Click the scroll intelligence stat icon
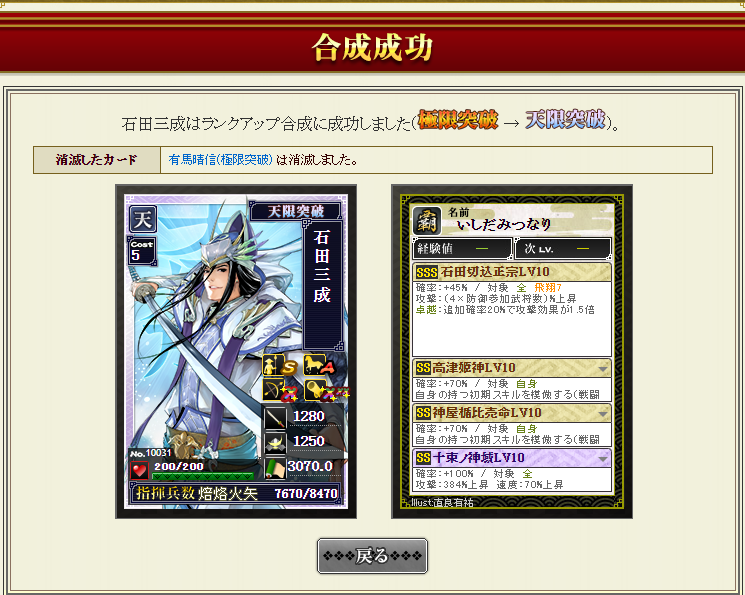745x595 pixels. (275, 468)
